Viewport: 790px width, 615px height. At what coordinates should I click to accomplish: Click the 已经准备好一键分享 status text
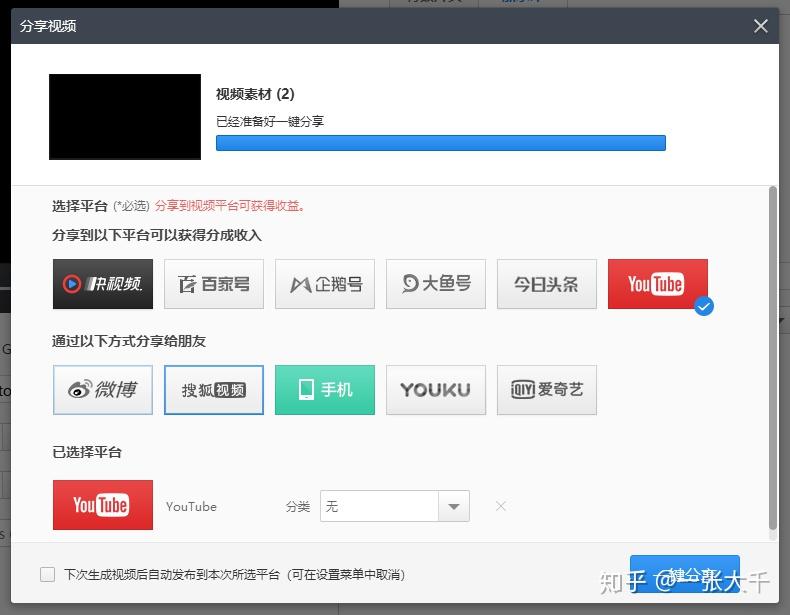click(270, 121)
